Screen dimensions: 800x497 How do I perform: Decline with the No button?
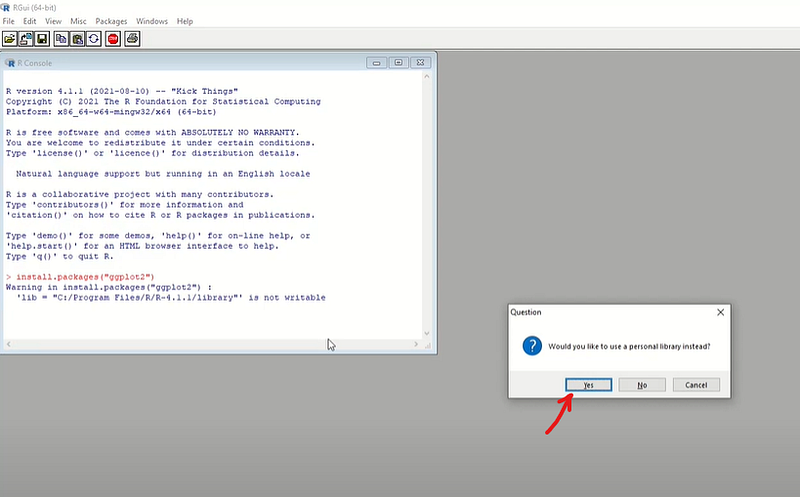pos(642,385)
